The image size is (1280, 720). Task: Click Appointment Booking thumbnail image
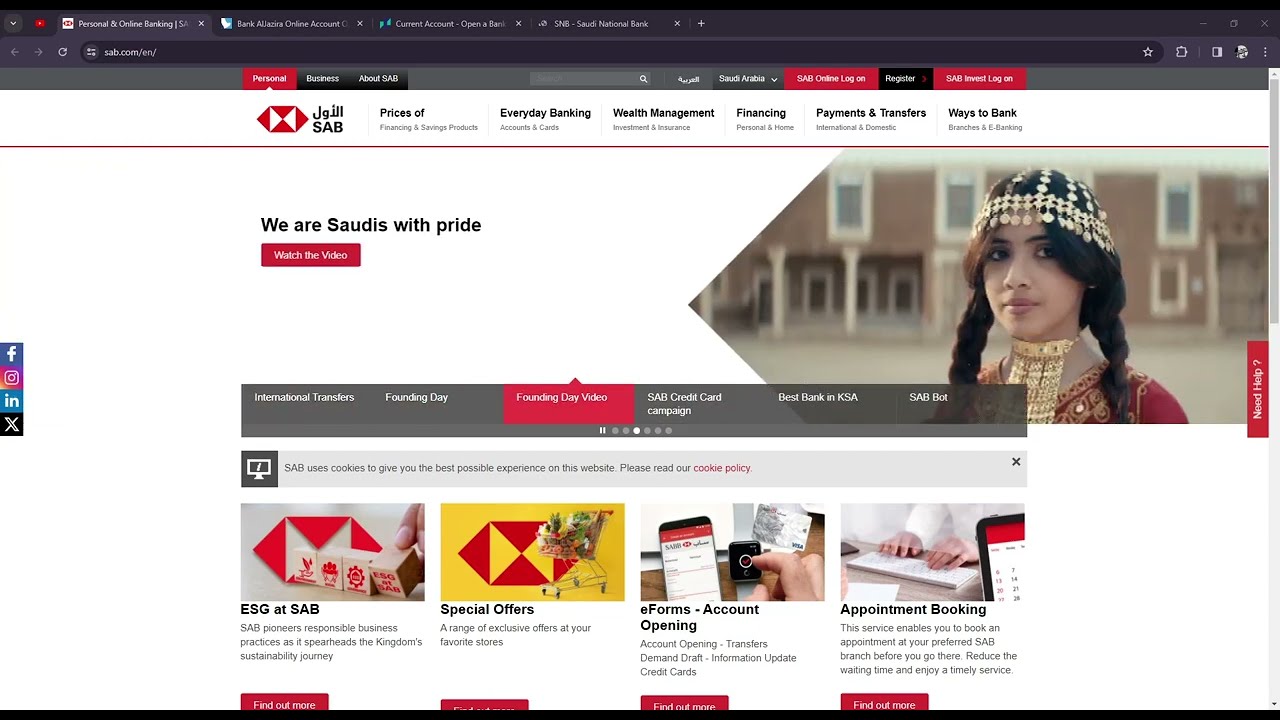click(932, 552)
